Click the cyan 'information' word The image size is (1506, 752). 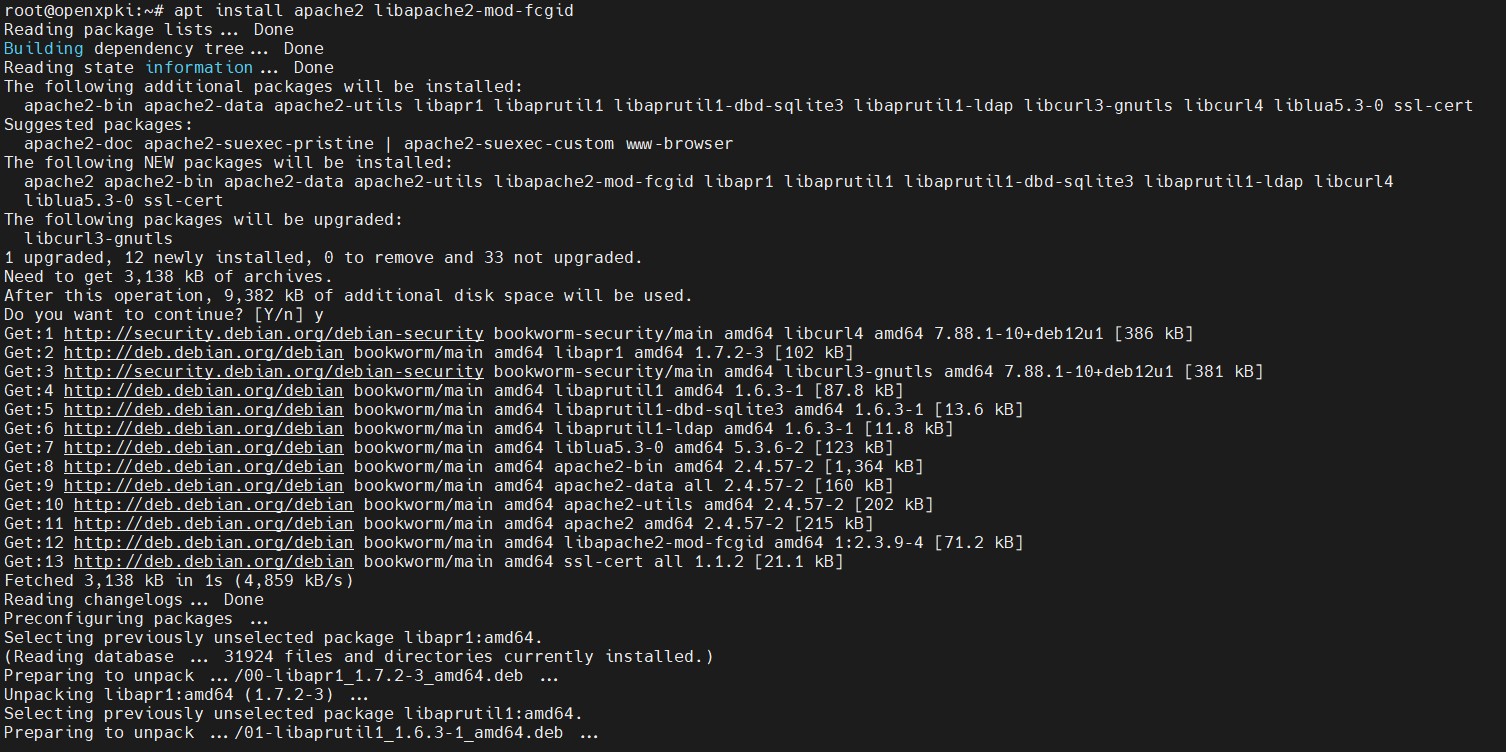coord(199,67)
